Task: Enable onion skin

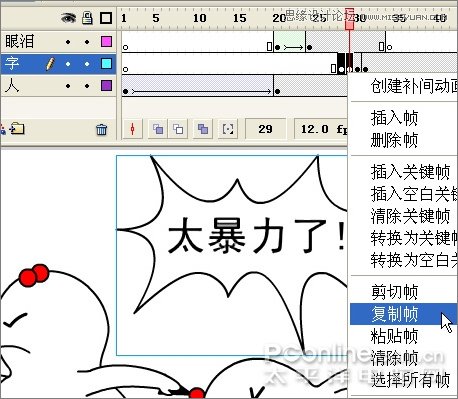Action: (x=158, y=129)
